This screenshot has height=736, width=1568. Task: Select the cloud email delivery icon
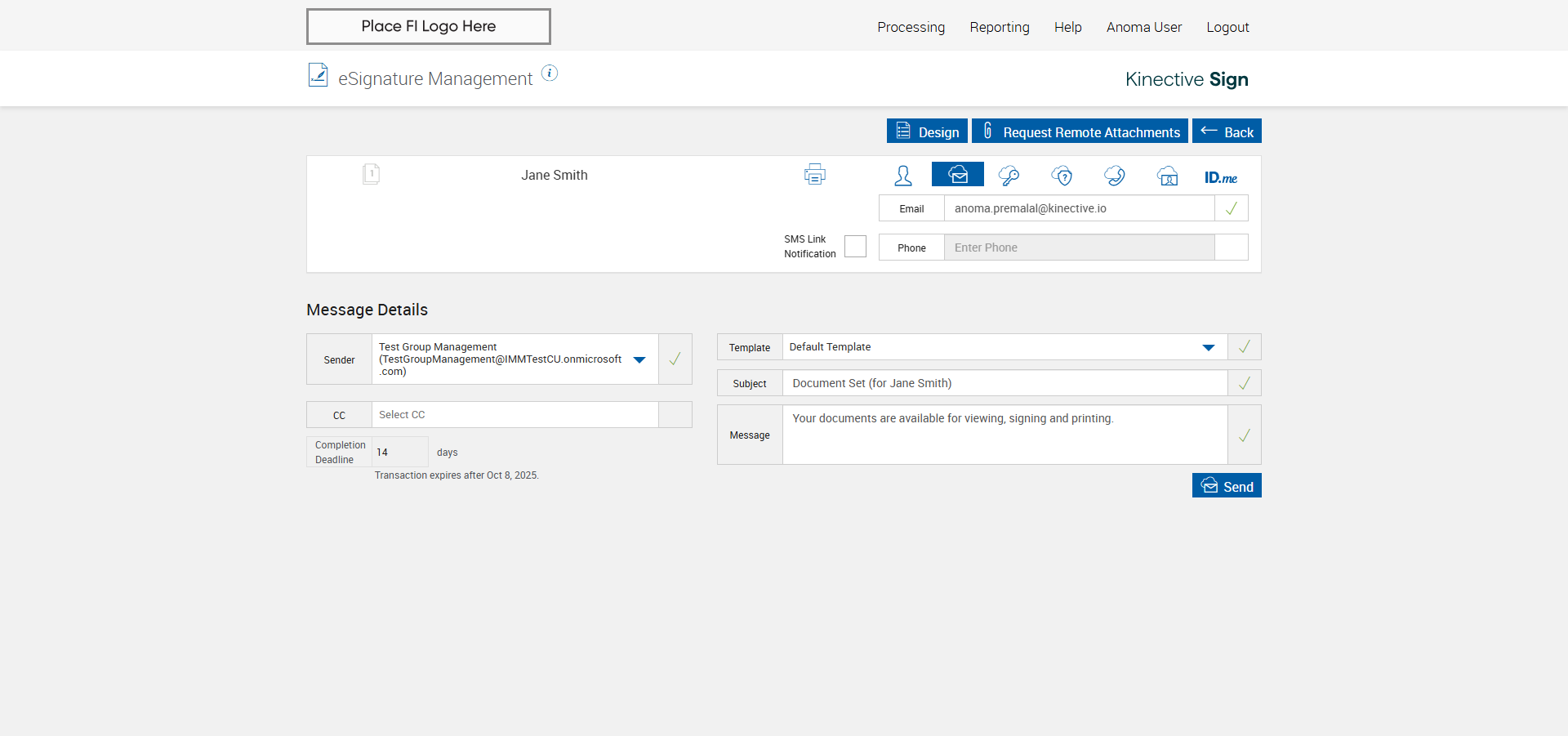click(x=957, y=175)
